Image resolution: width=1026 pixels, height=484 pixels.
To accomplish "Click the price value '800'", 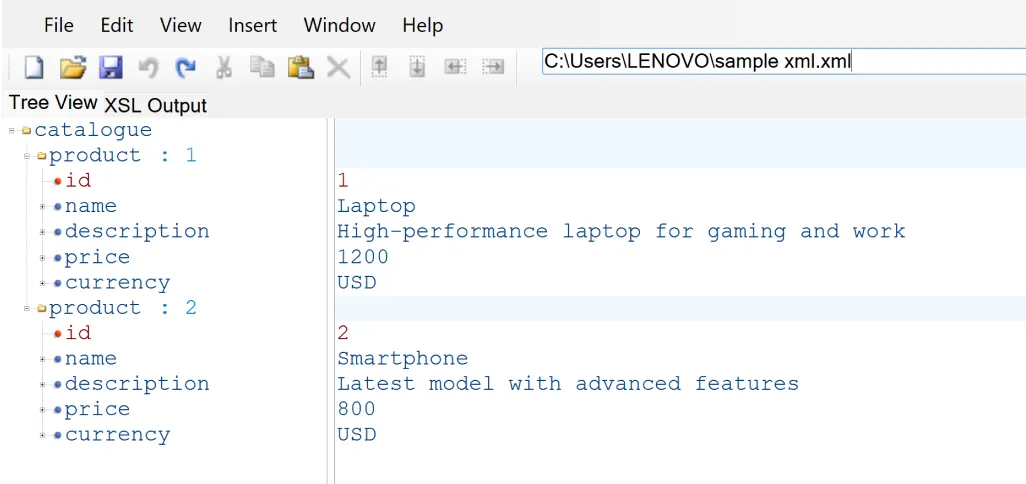I will 357,409.
